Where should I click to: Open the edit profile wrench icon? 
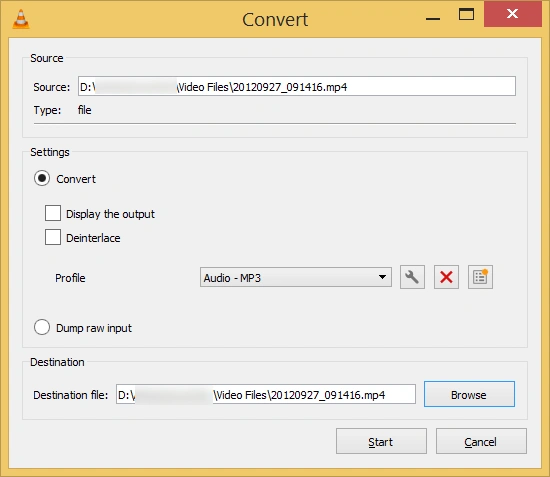click(x=412, y=277)
